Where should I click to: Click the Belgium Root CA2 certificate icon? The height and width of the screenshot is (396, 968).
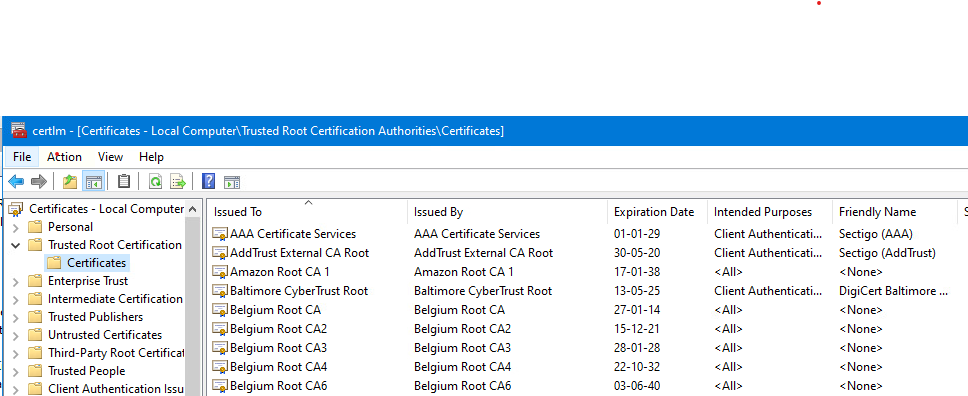click(220, 329)
